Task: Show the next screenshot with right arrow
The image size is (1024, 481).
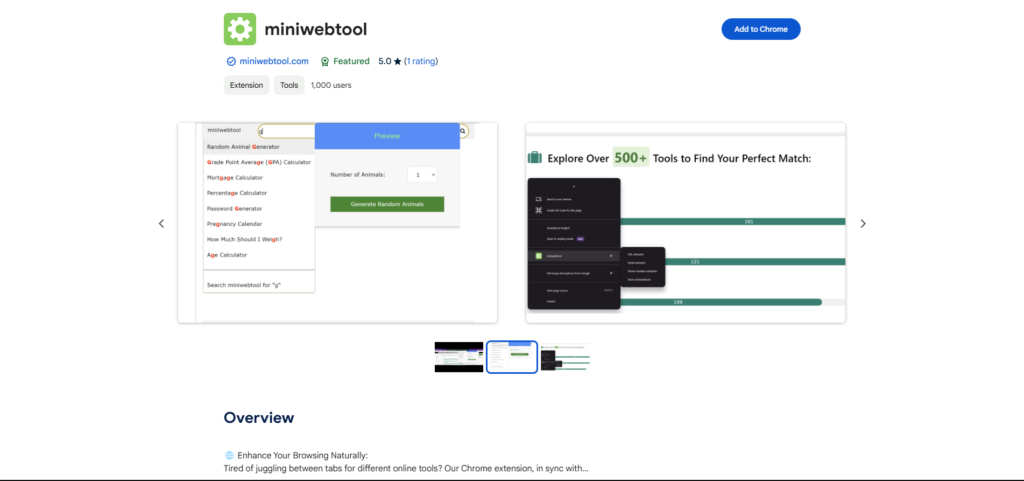Action: pyautogui.click(x=863, y=223)
